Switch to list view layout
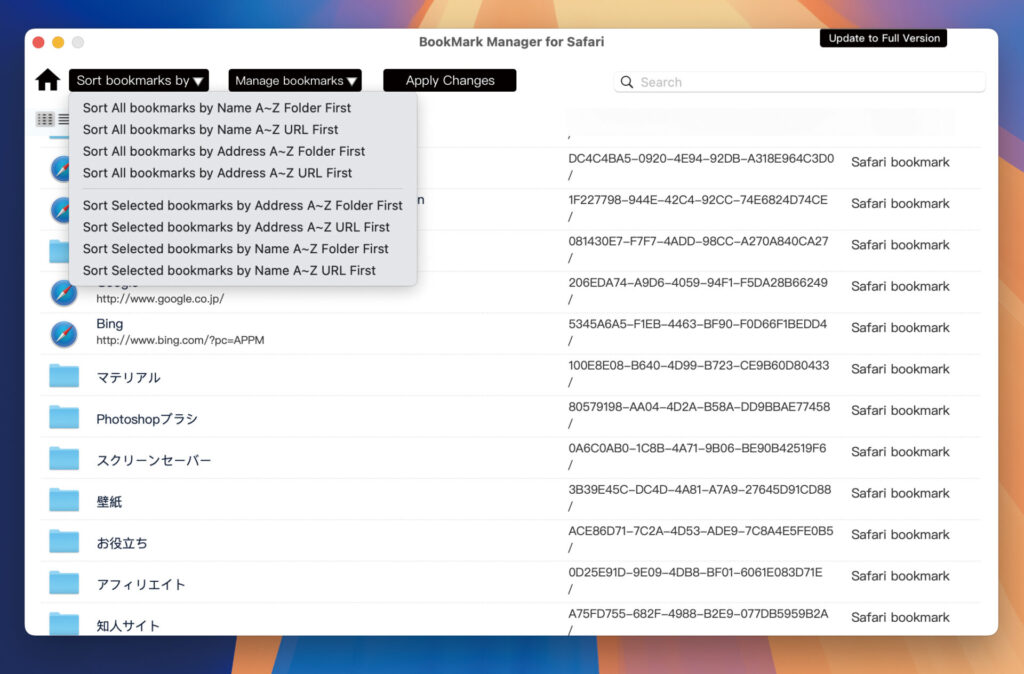Viewport: 1024px width, 674px height. [63, 119]
